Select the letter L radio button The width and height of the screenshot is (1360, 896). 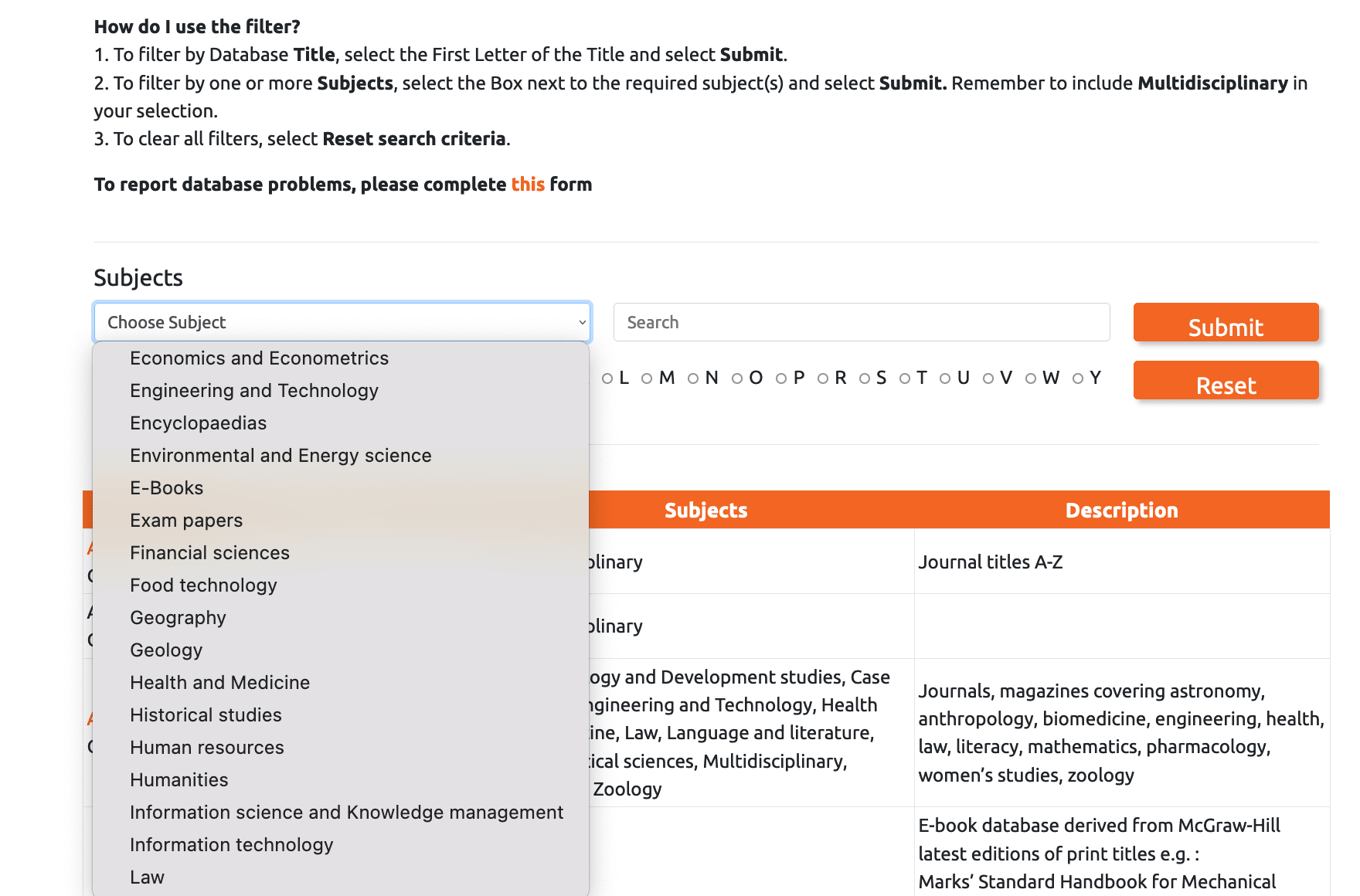point(607,378)
